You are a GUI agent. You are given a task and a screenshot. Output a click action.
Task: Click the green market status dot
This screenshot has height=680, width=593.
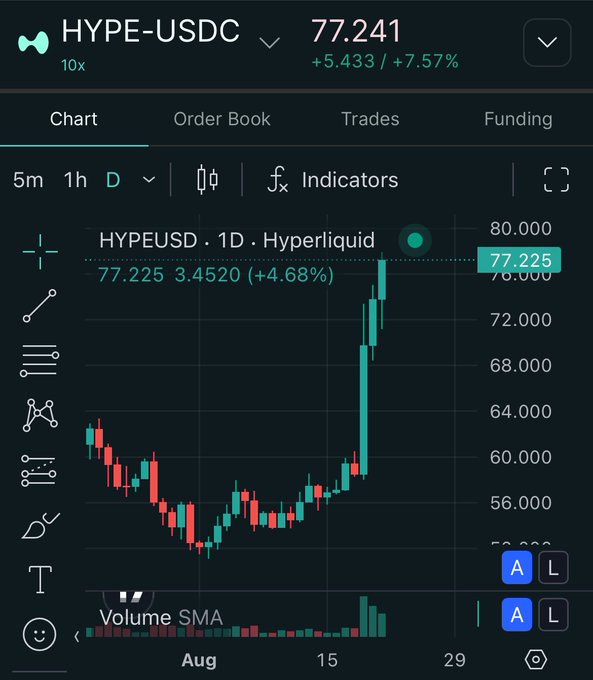coord(415,240)
